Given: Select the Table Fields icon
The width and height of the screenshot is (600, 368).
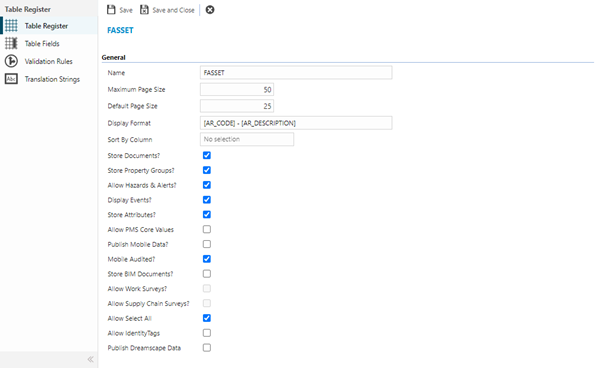Looking at the screenshot, I should [x=11, y=43].
